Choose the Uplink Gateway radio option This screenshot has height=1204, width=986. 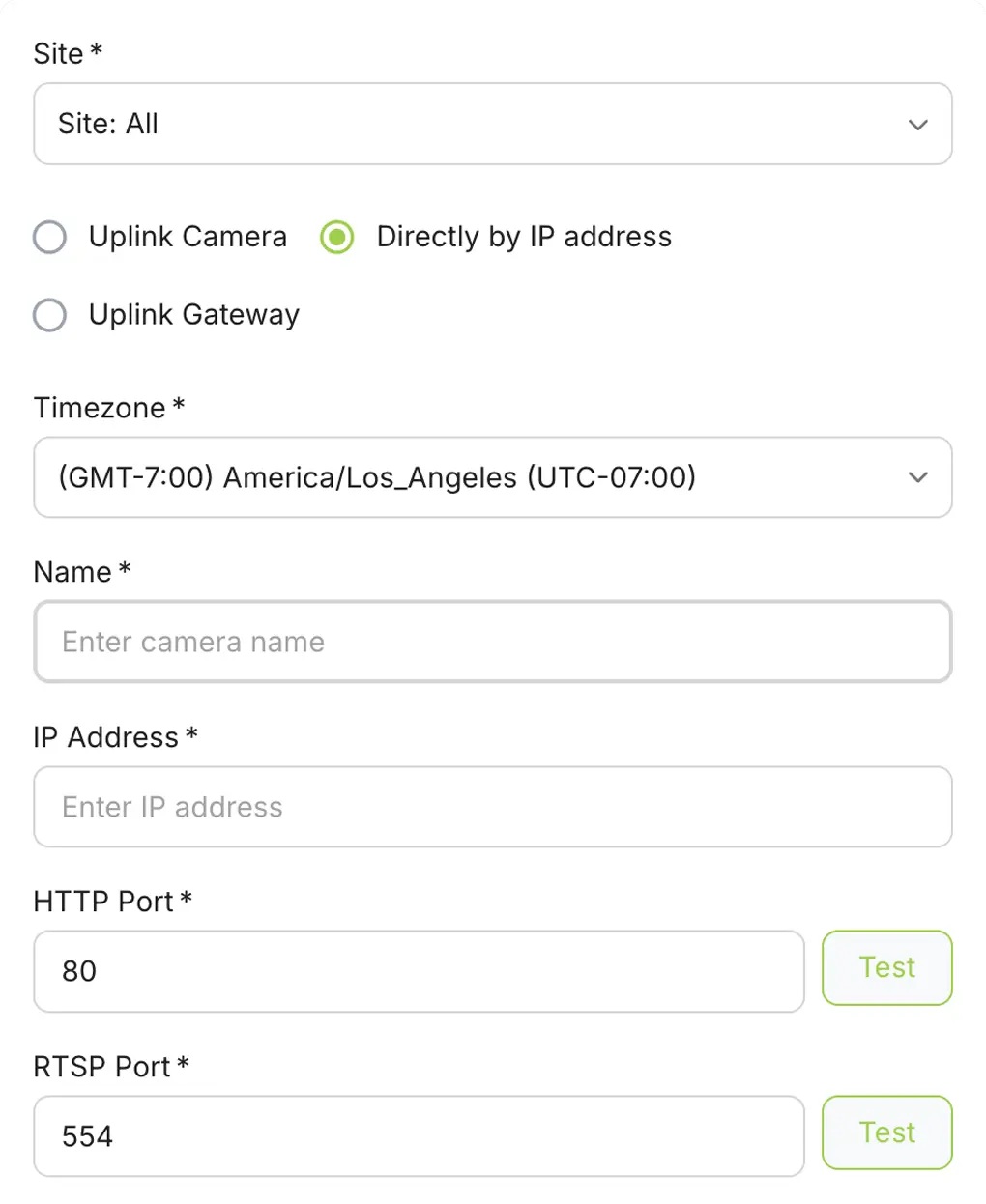coord(50,315)
